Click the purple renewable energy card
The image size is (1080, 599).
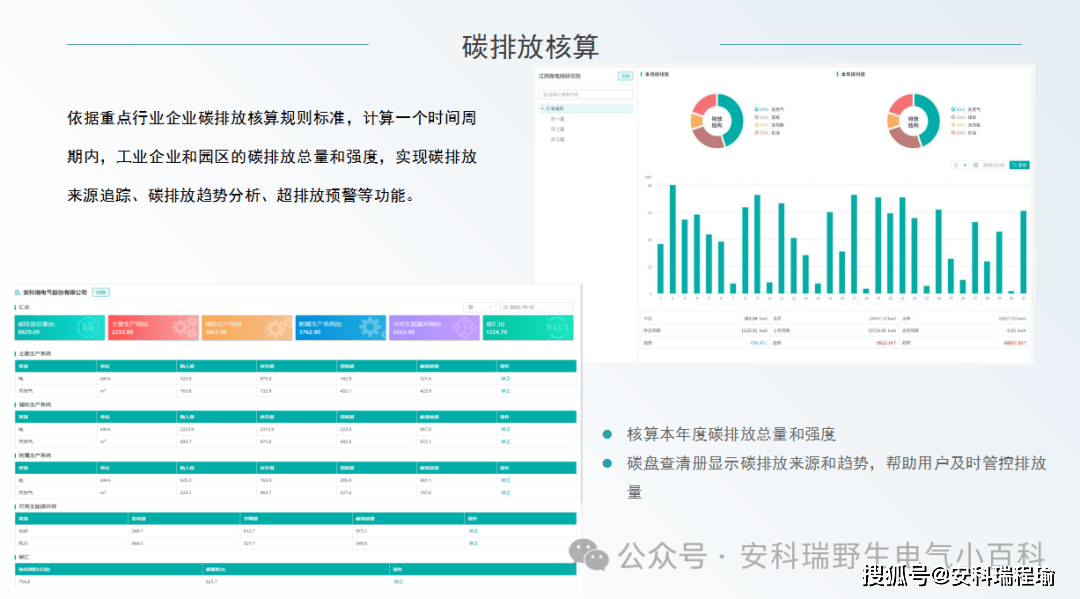(x=435, y=328)
